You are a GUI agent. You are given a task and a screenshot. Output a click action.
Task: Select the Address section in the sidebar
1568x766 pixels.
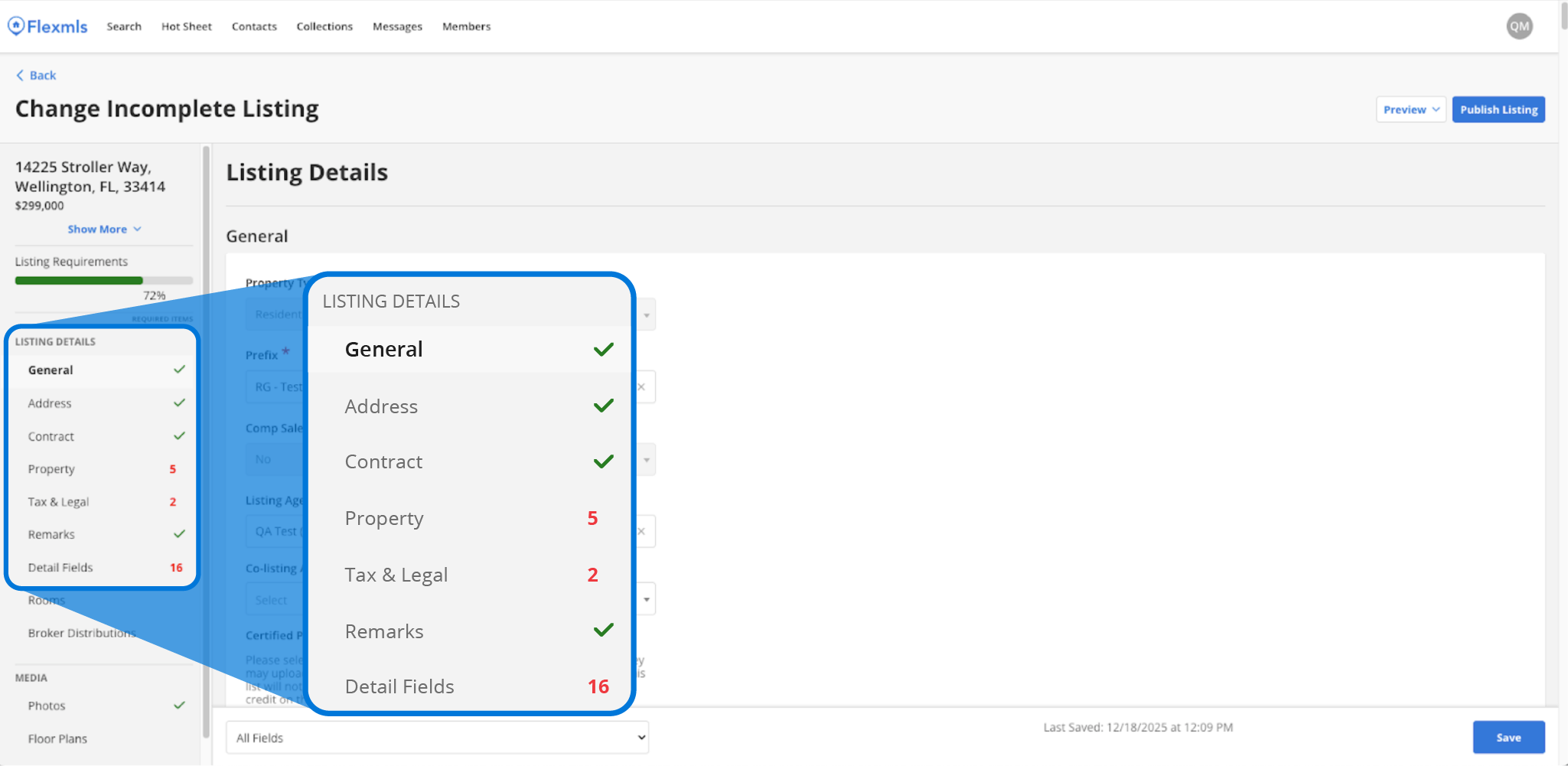pyautogui.click(x=103, y=403)
